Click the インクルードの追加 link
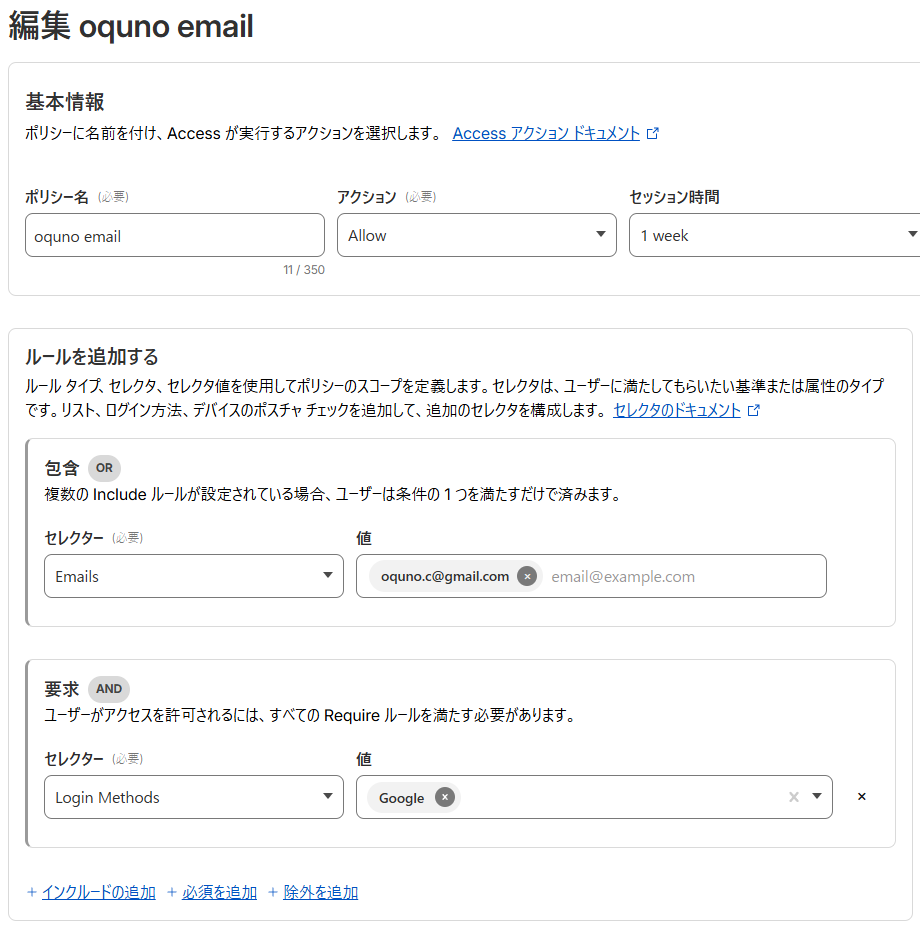The image size is (920, 930). 98,891
